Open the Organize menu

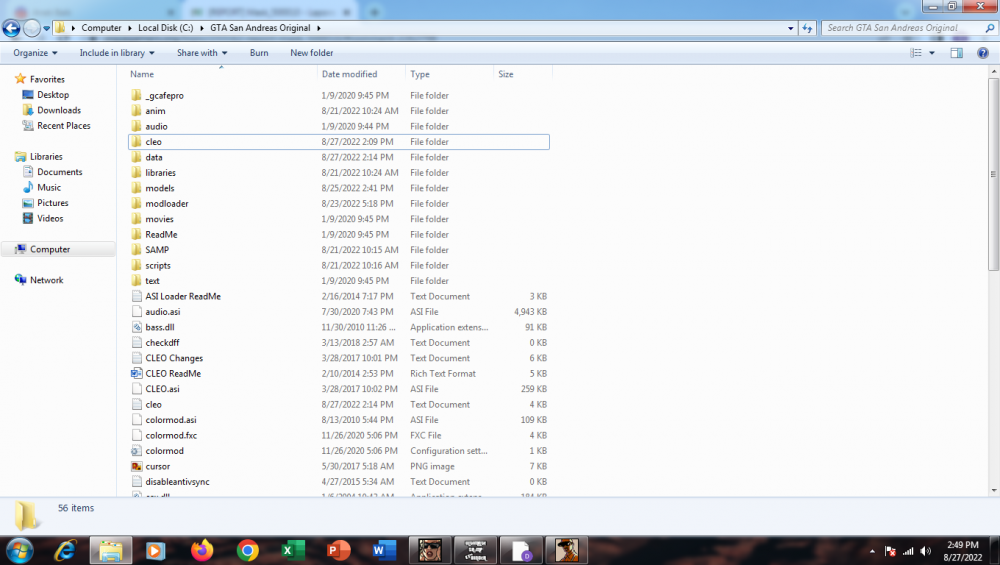click(35, 53)
